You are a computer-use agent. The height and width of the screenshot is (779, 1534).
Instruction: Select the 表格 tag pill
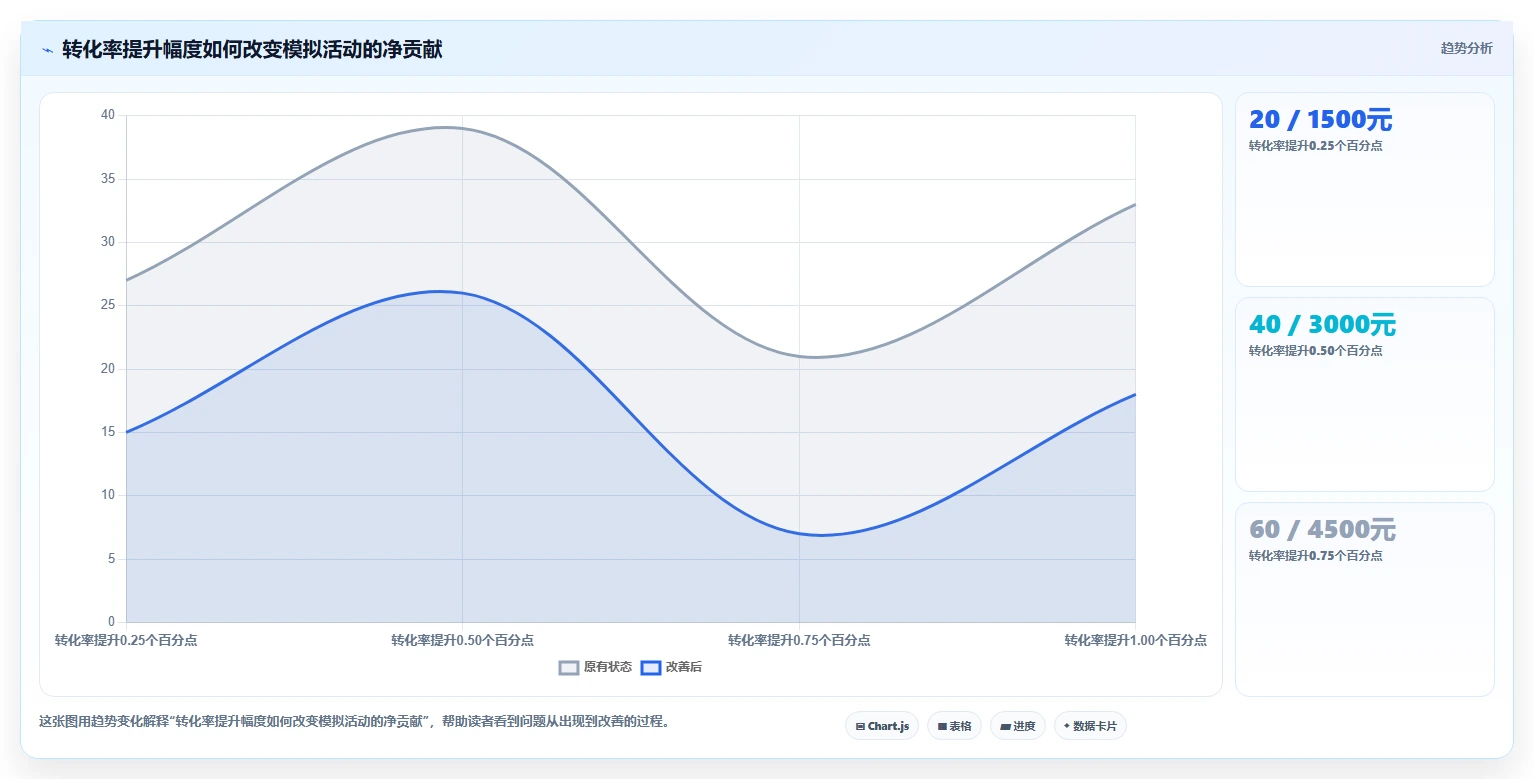pyautogui.click(x=954, y=726)
